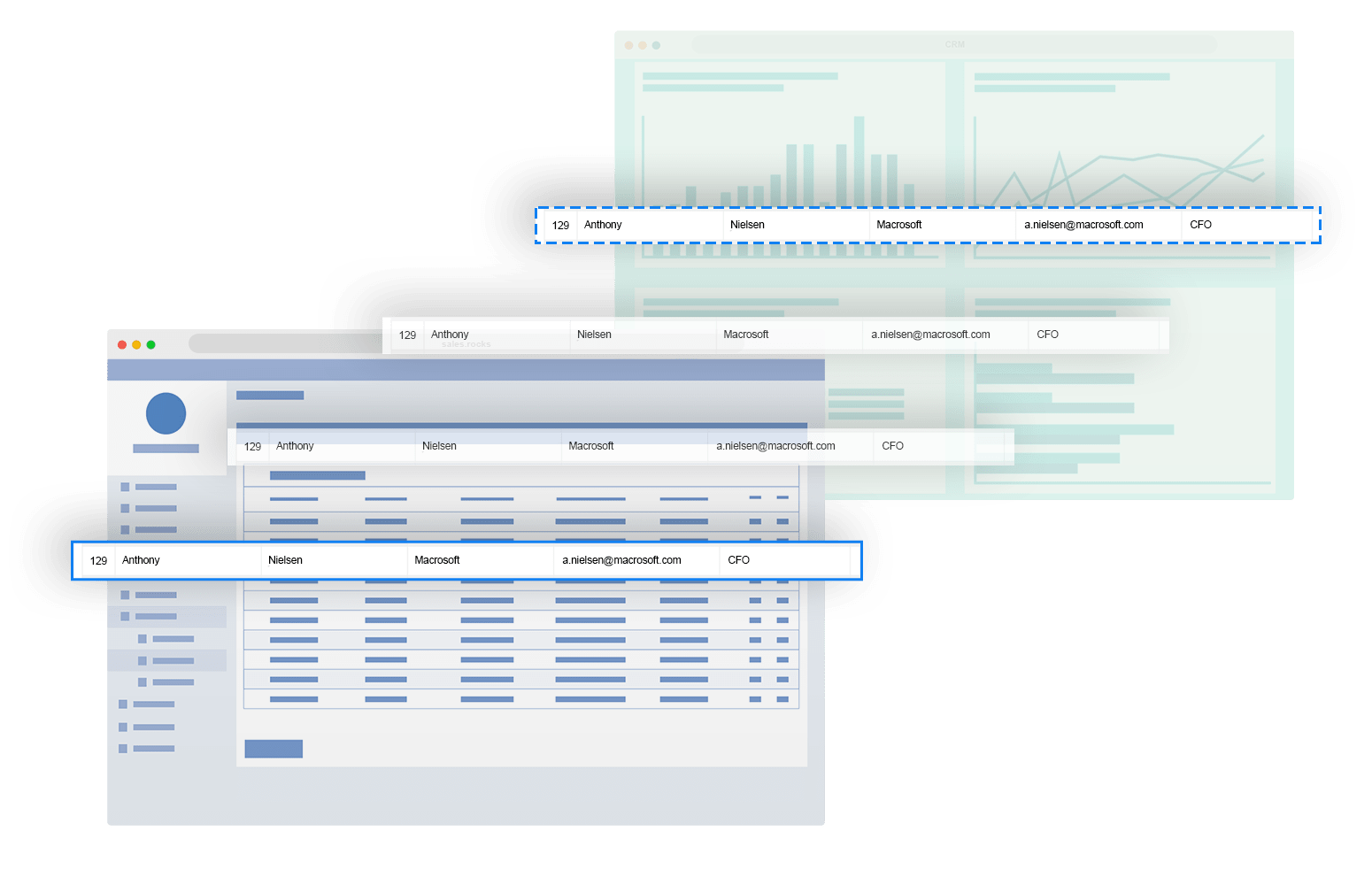Viewport: 1372px width, 885px height.
Task: Select the highlighted indented sidebar sub-item
Action: click(166, 661)
